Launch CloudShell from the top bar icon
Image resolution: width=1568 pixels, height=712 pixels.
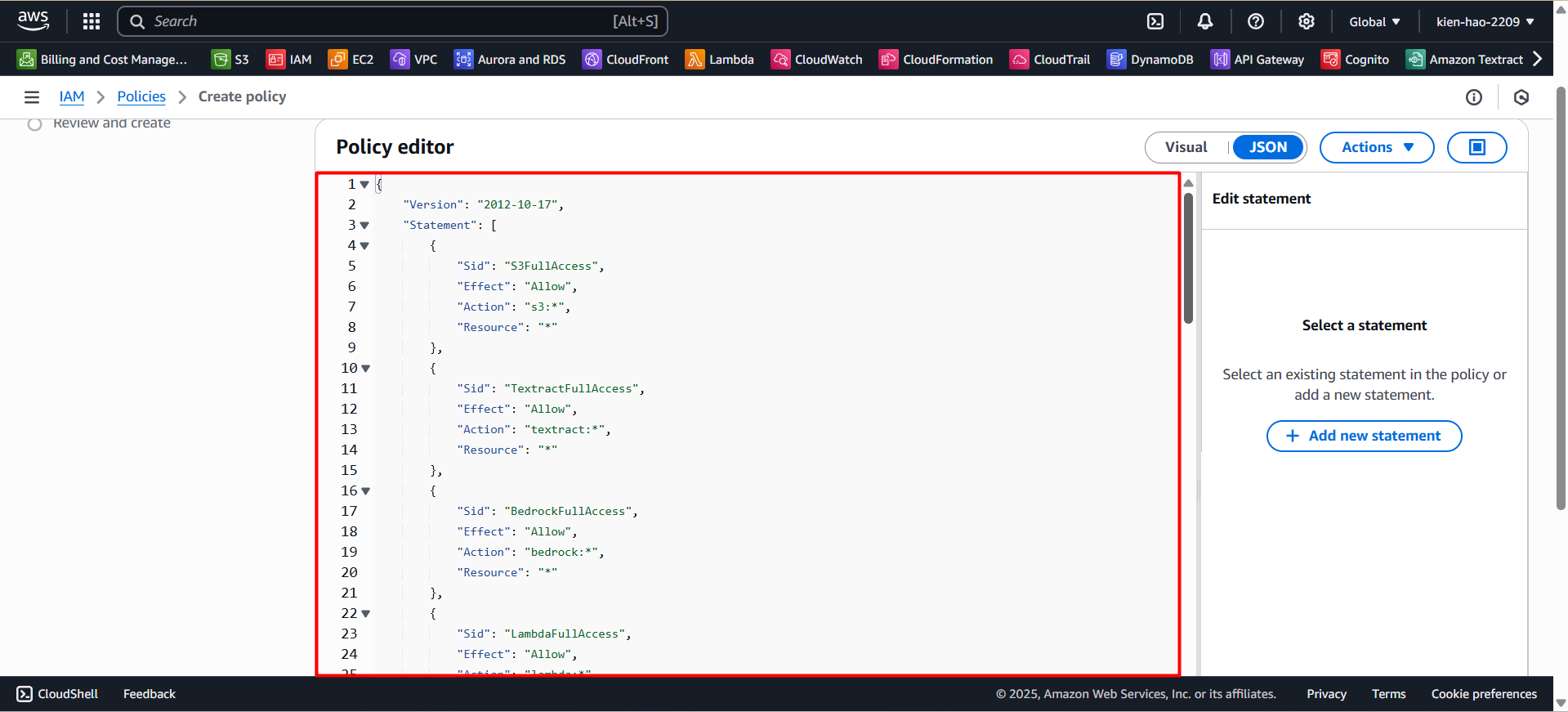point(1155,21)
